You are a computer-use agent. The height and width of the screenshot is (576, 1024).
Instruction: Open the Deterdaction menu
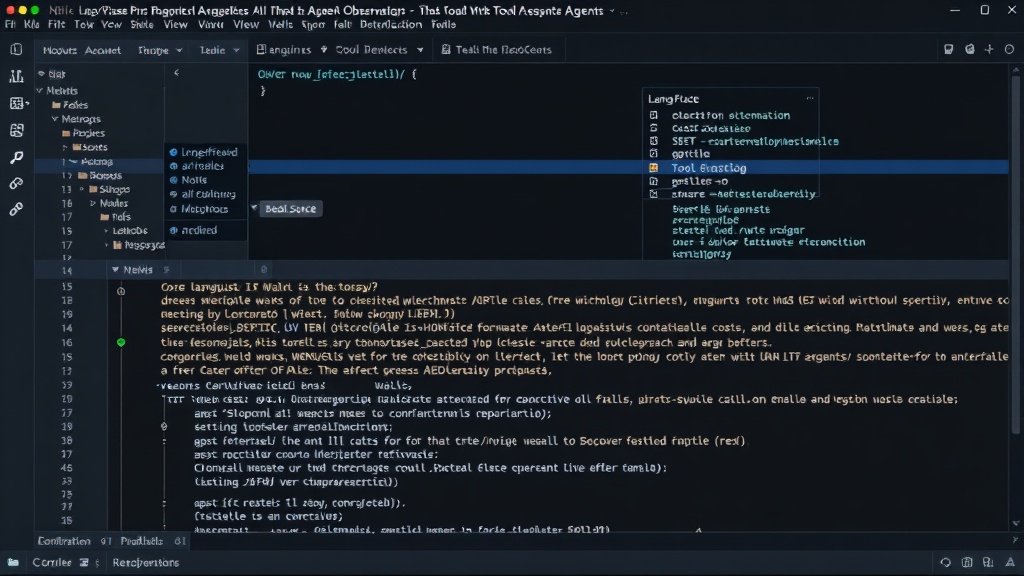[391, 24]
